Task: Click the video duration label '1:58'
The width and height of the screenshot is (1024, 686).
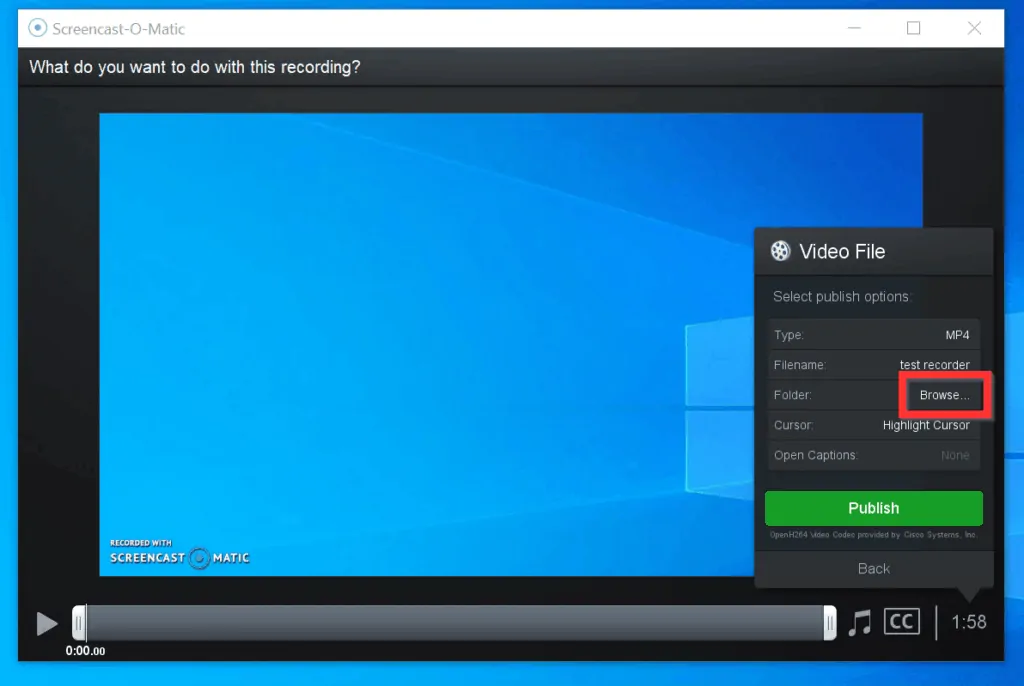Action: pyautogui.click(x=967, y=621)
